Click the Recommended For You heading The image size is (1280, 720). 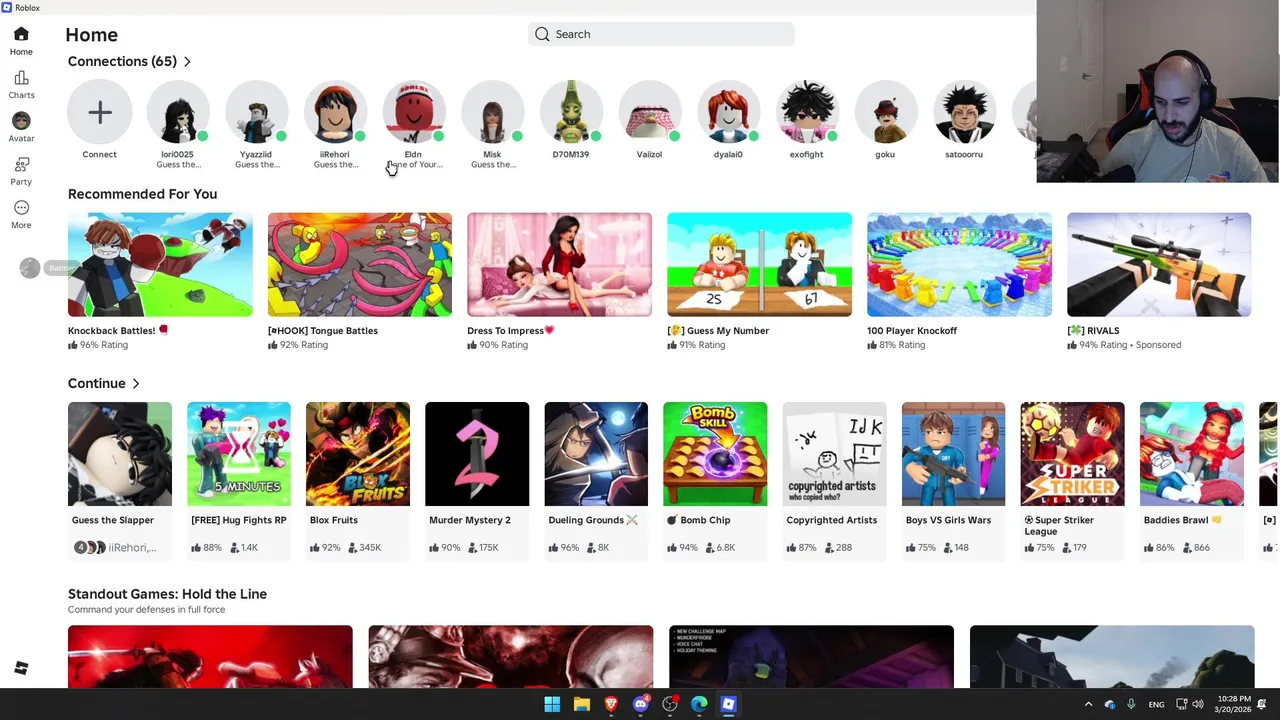142,194
